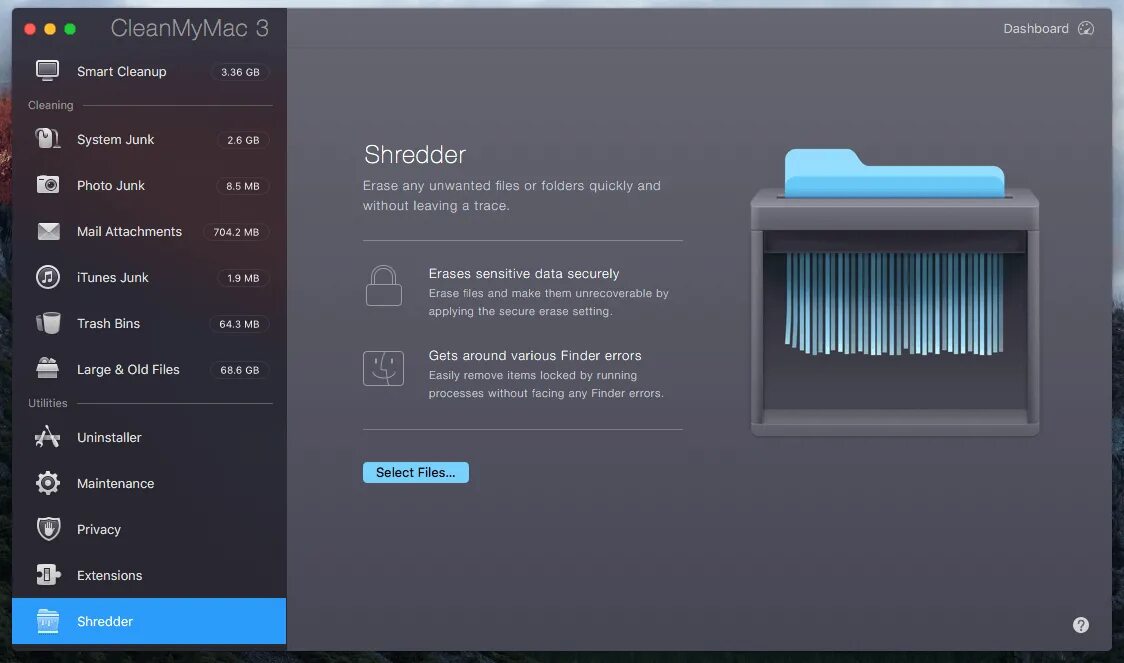Viewport: 1124px width, 663px height.
Task: Click the iTunes Junk music note icon
Action: (x=48, y=277)
